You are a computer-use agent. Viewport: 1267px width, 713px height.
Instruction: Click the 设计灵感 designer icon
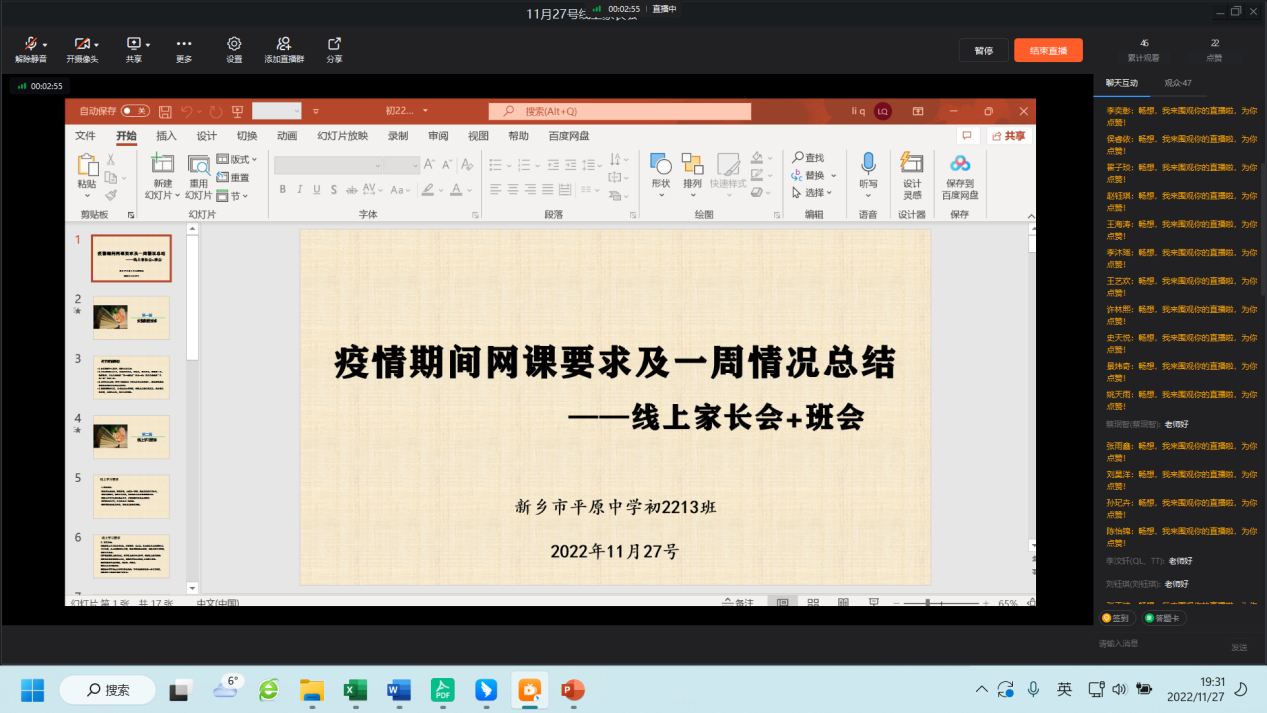pos(912,164)
